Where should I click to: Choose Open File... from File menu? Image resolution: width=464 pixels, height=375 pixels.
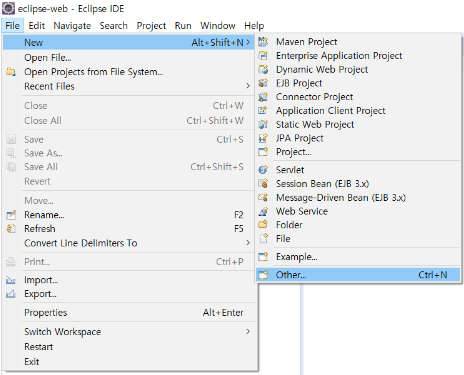coord(129,58)
